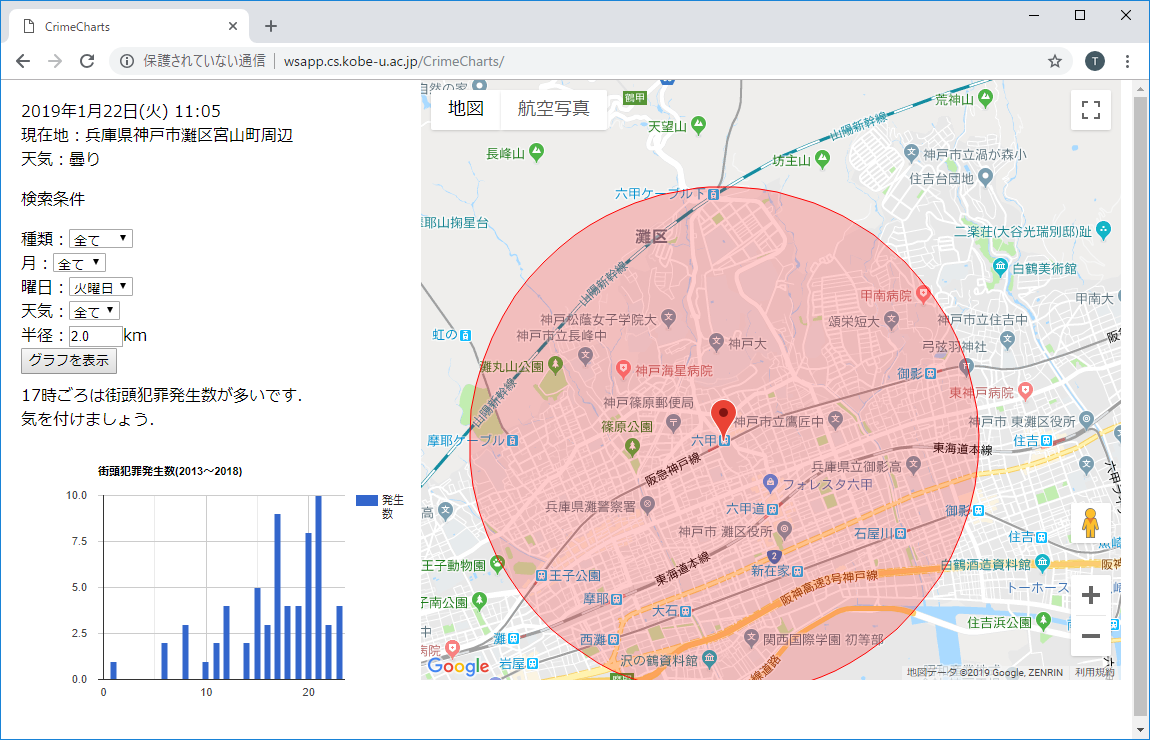This screenshot has height=740, width=1150.
Task: Switch map to 航空写真 view
Action: pos(553,109)
